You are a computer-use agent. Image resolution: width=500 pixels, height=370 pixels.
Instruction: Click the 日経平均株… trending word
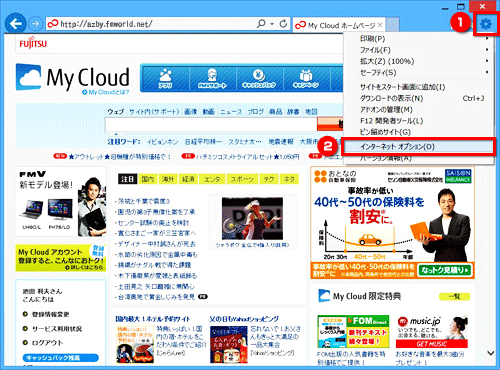point(204,142)
